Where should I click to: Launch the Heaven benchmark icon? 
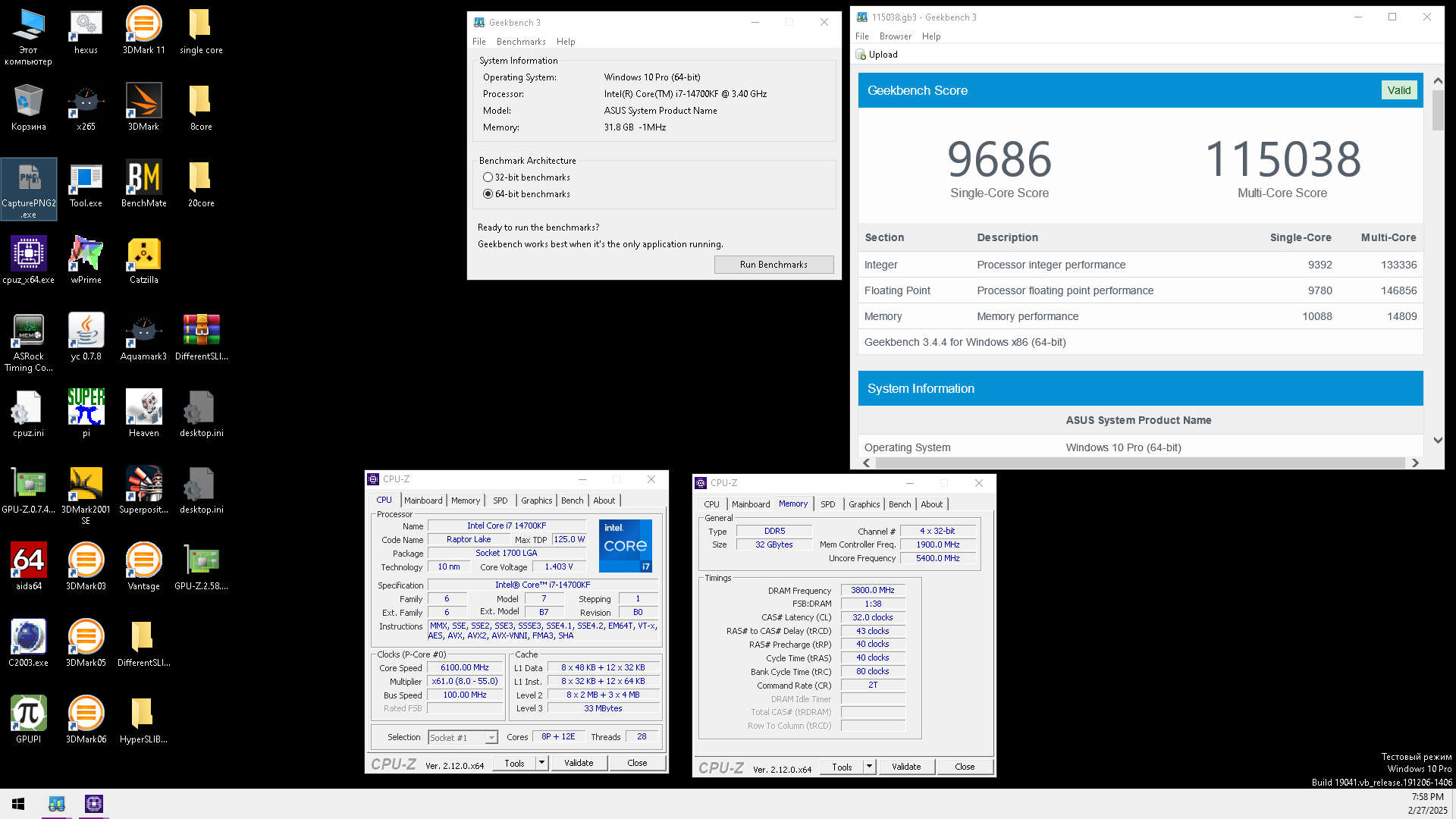[x=143, y=414]
